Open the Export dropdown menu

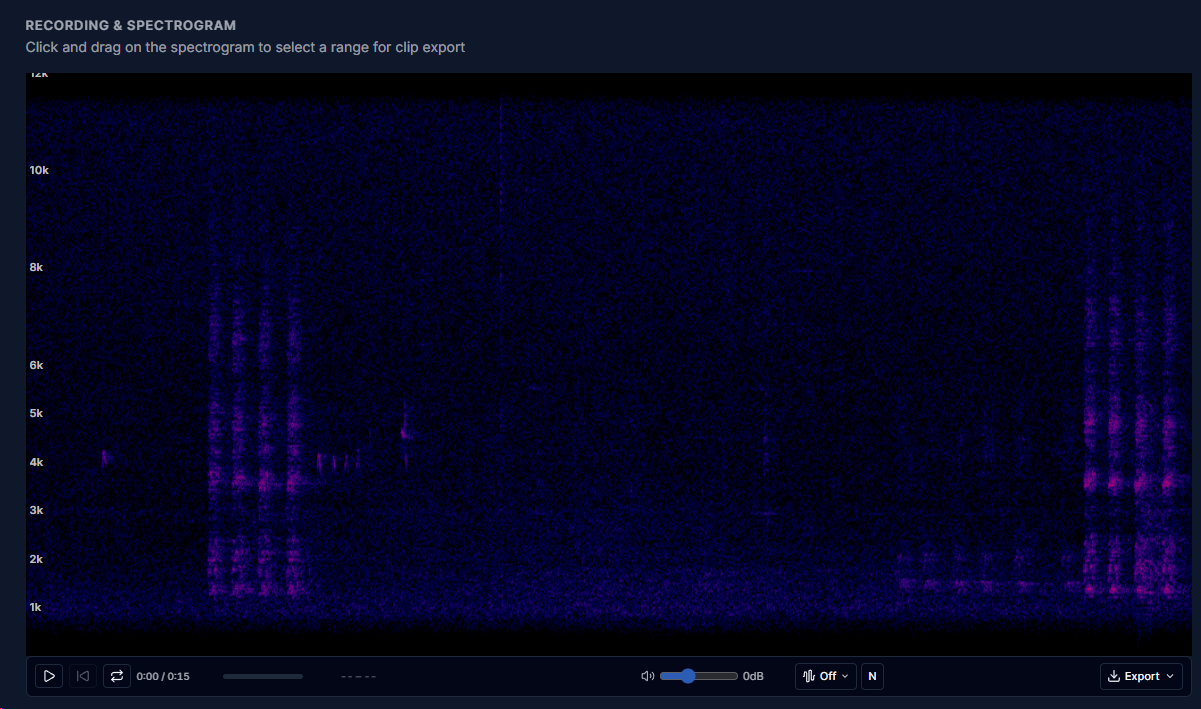click(x=1141, y=676)
